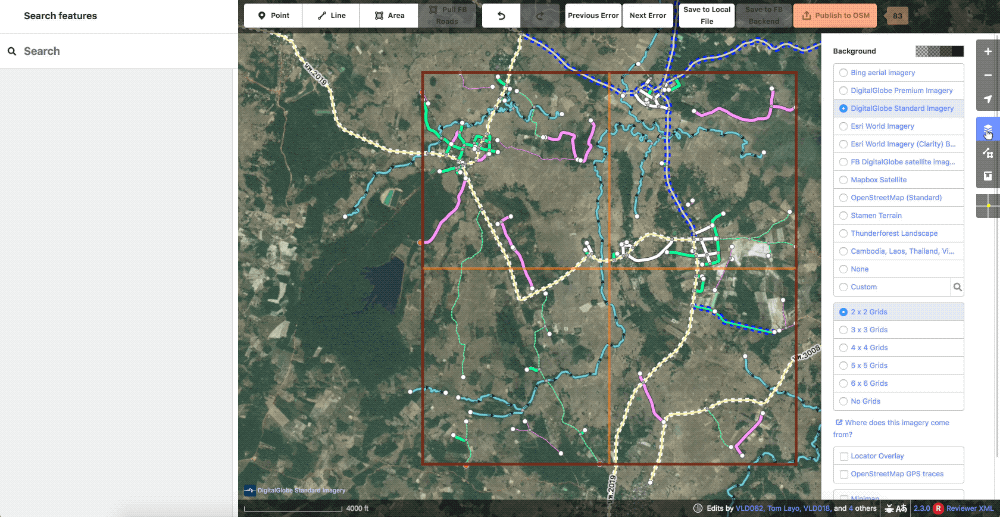Viewport: 1000px width, 517px height.
Task: Open the Tom Layo contributor link
Action: pos(783,509)
